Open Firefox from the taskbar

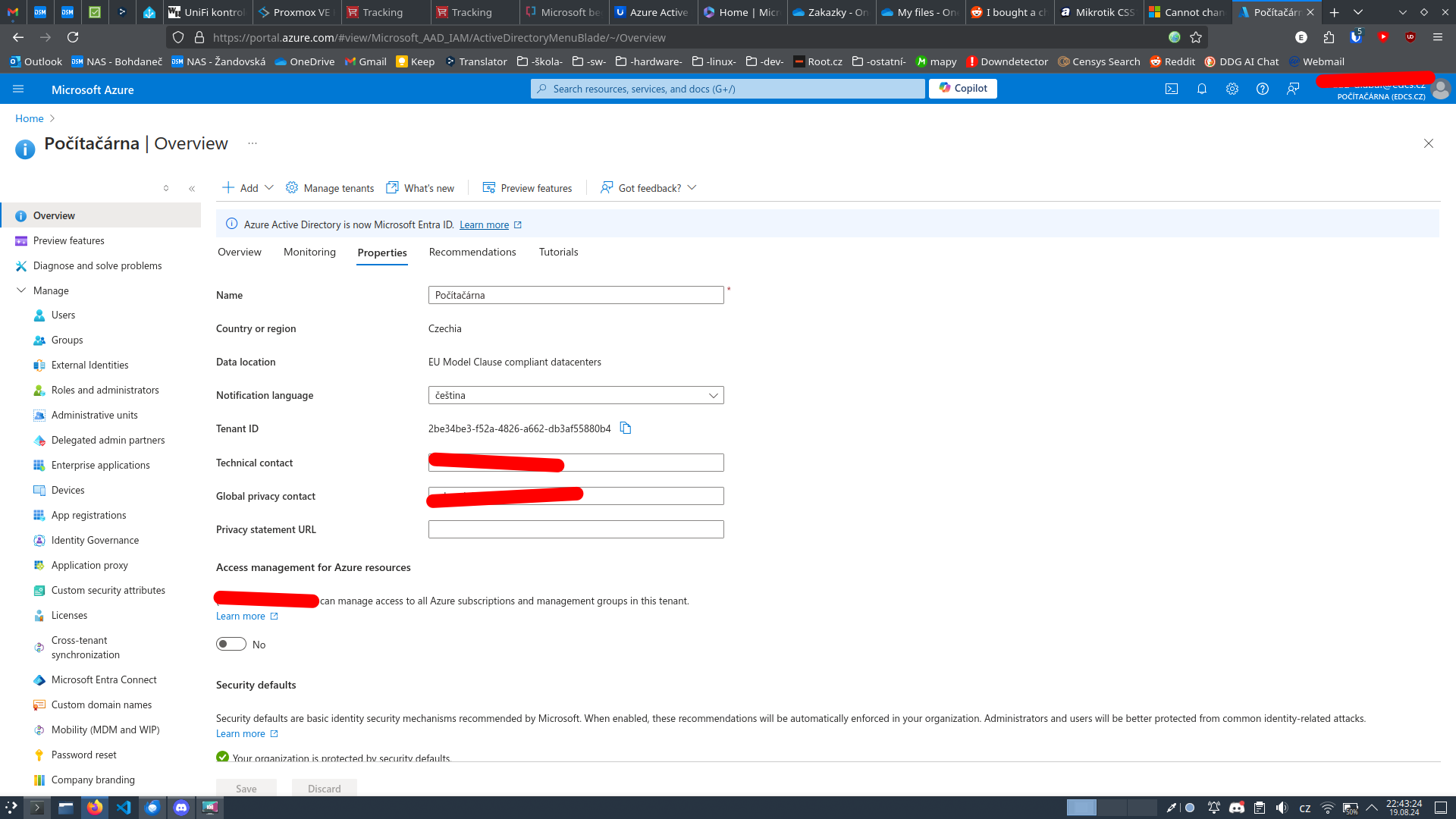[95, 808]
